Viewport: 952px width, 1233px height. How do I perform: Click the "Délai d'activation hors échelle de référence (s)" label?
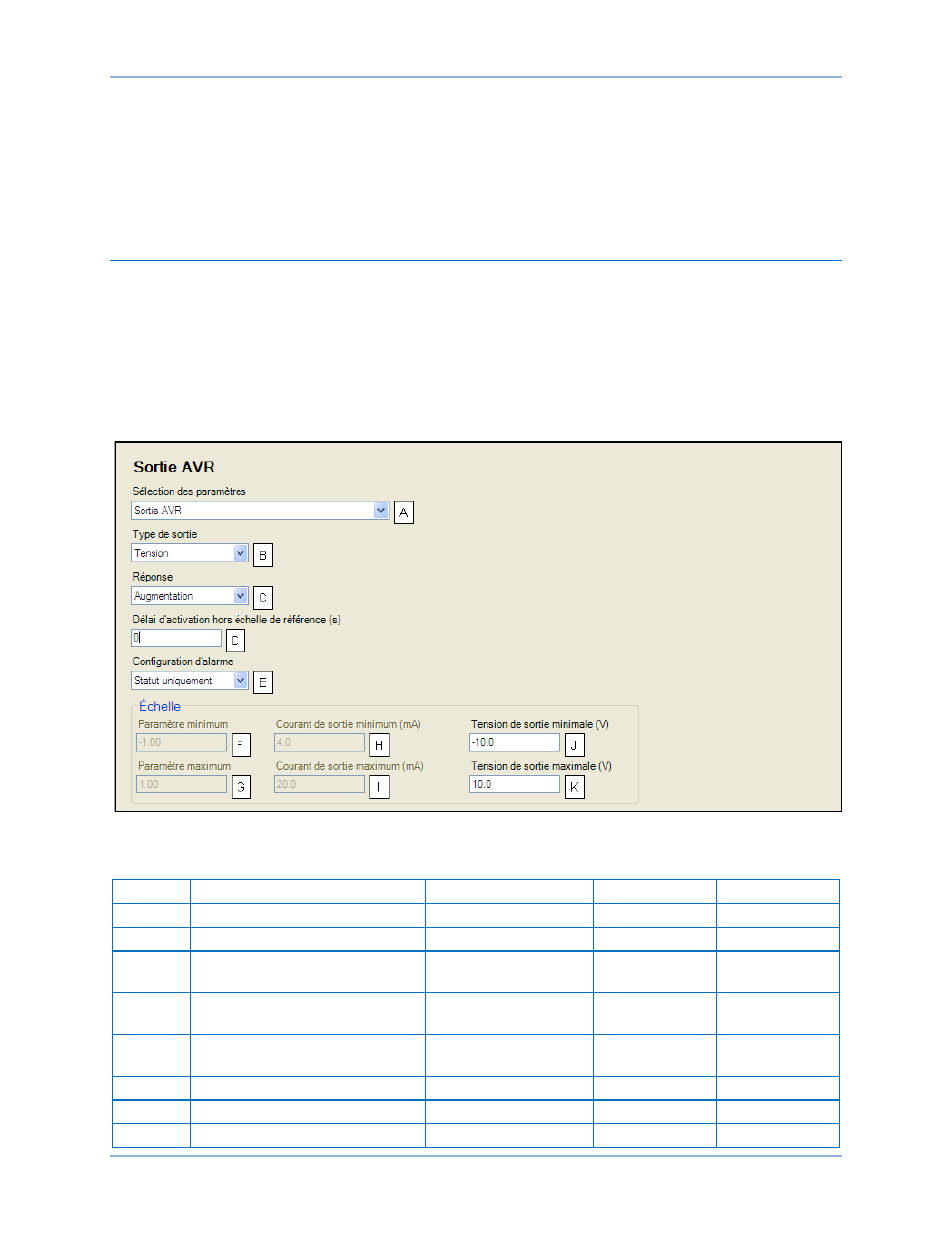[x=237, y=619]
